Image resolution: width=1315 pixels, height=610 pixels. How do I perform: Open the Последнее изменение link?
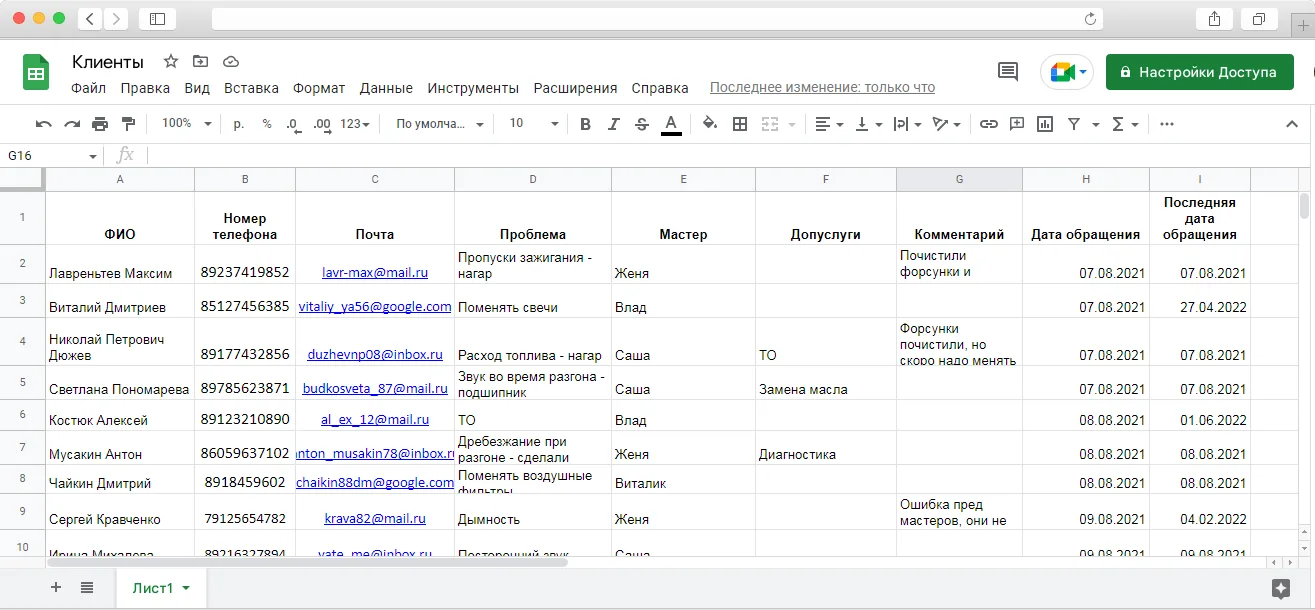[x=822, y=88]
